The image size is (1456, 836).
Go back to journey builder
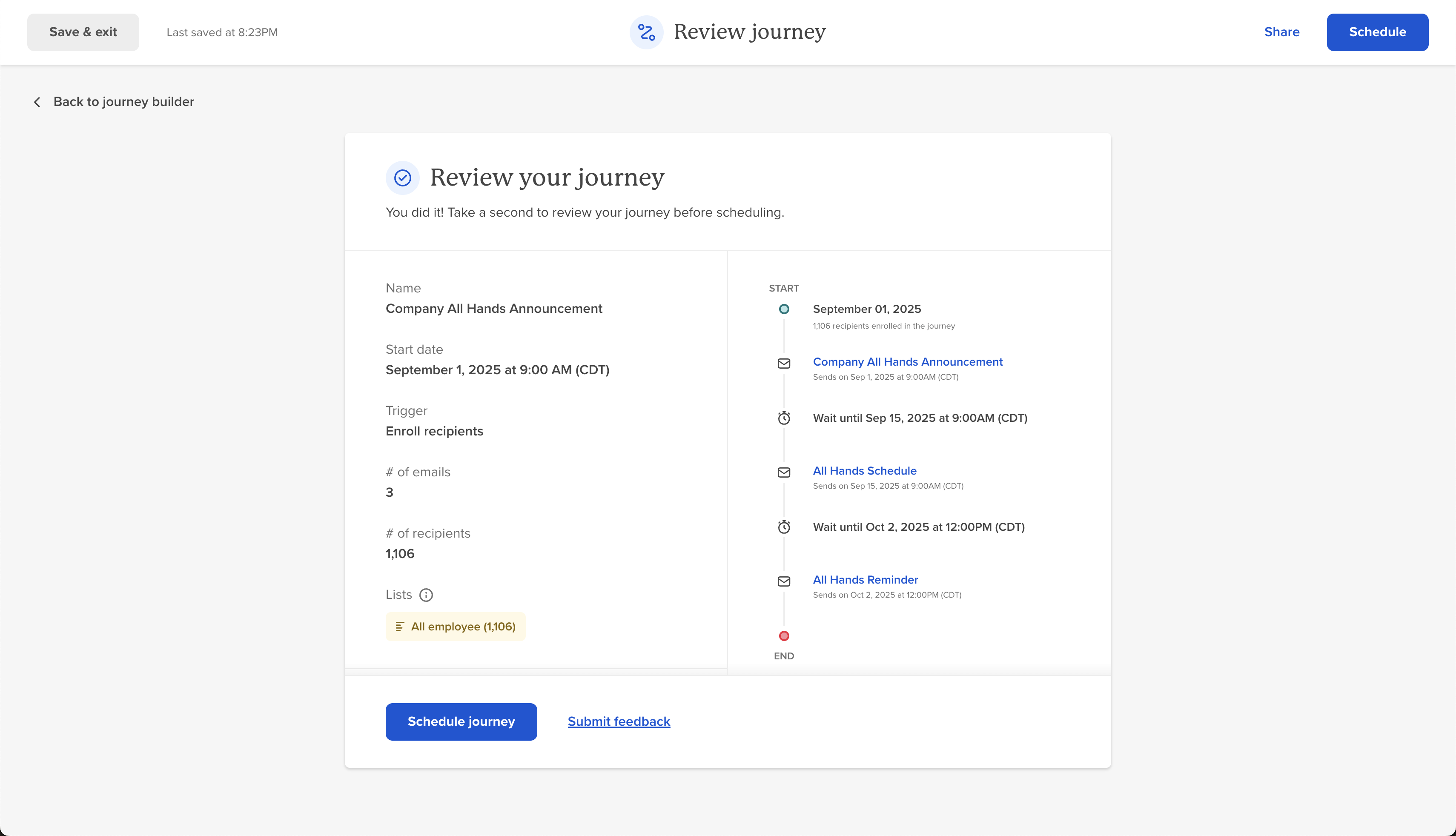[x=123, y=102]
